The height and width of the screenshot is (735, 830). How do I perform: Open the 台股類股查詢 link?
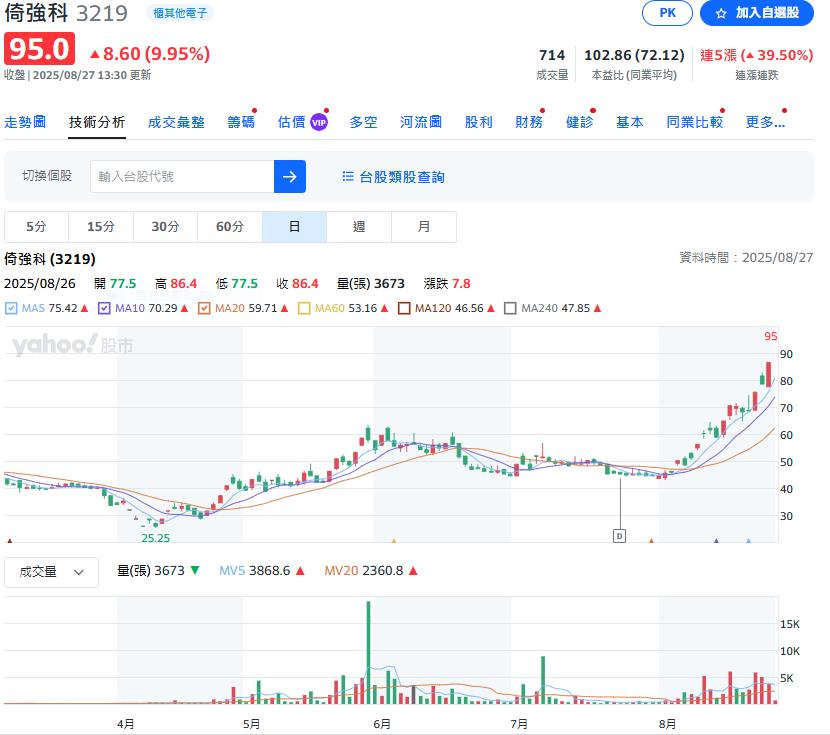(x=402, y=177)
